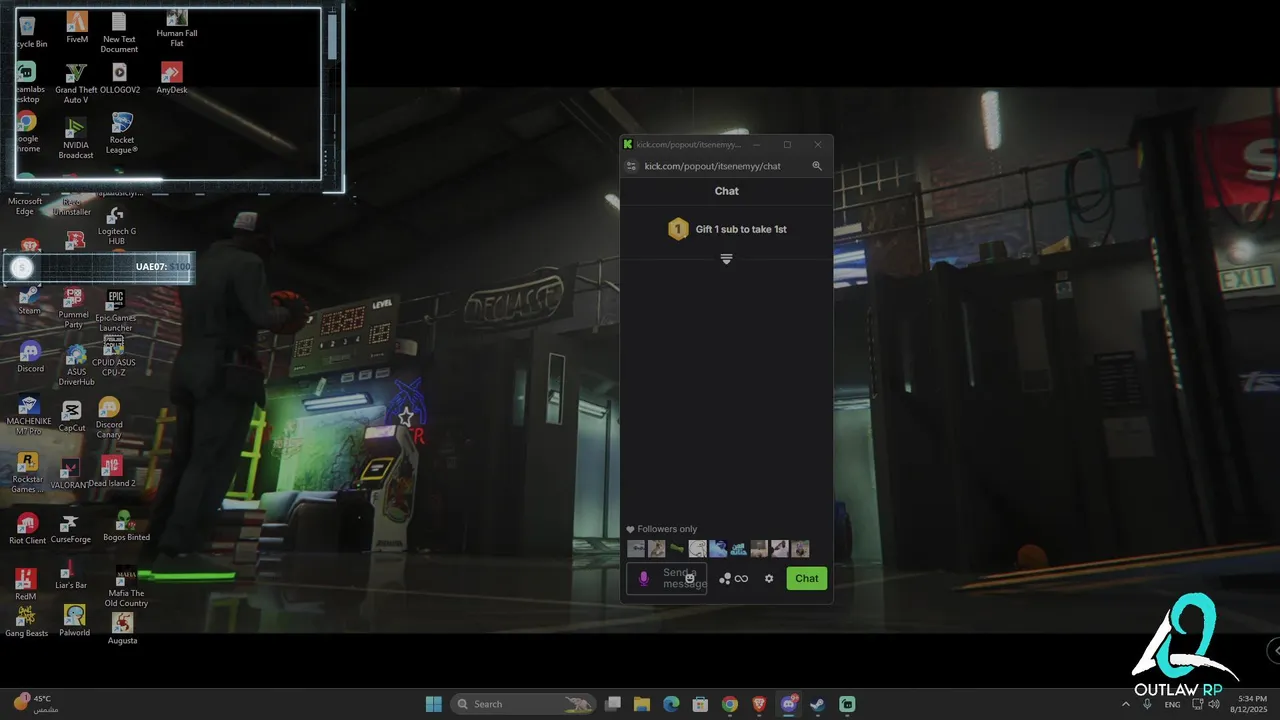Open Rockstar Games launcher shortcut

point(28,473)
